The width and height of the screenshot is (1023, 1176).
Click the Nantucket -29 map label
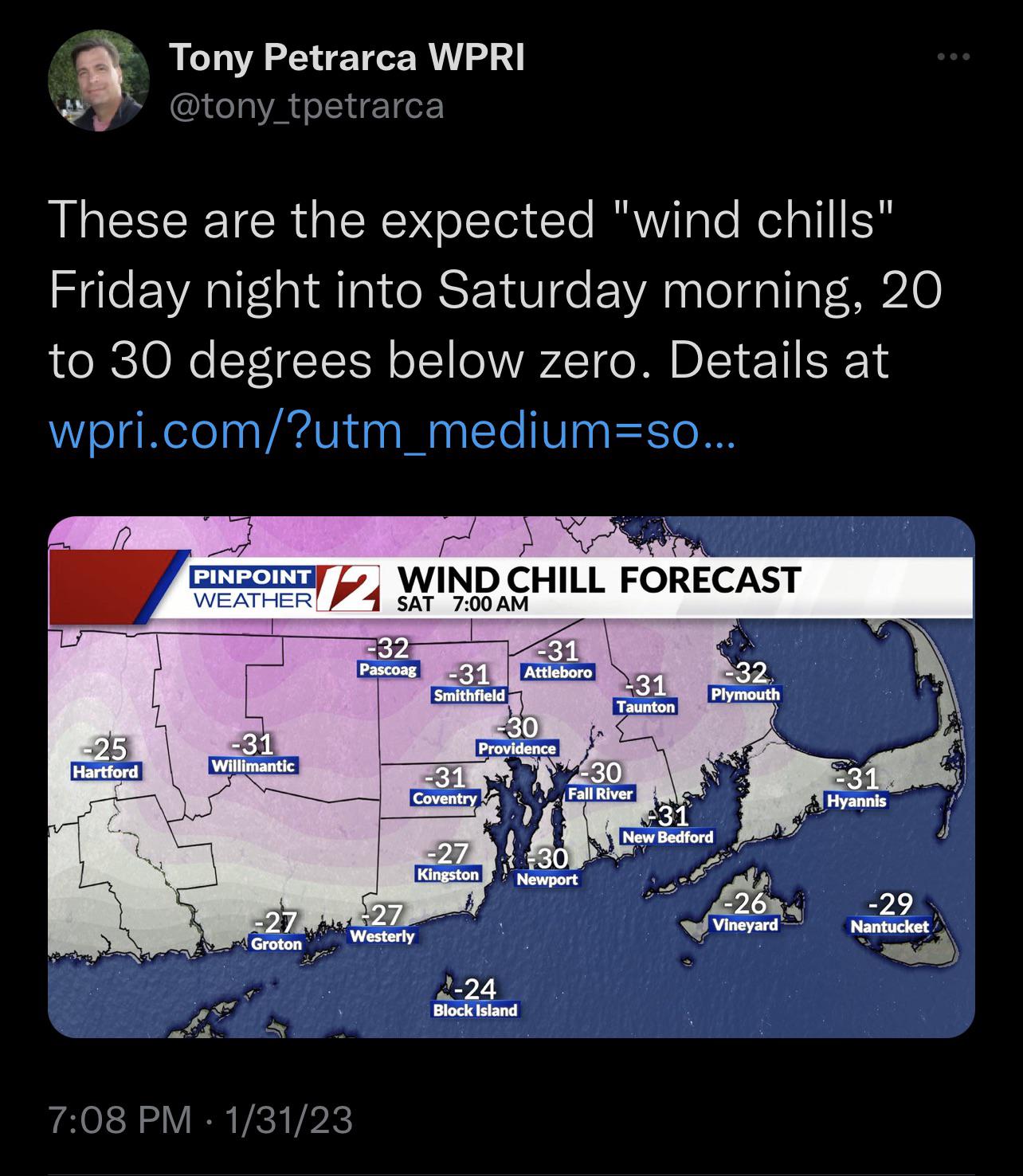889,915
